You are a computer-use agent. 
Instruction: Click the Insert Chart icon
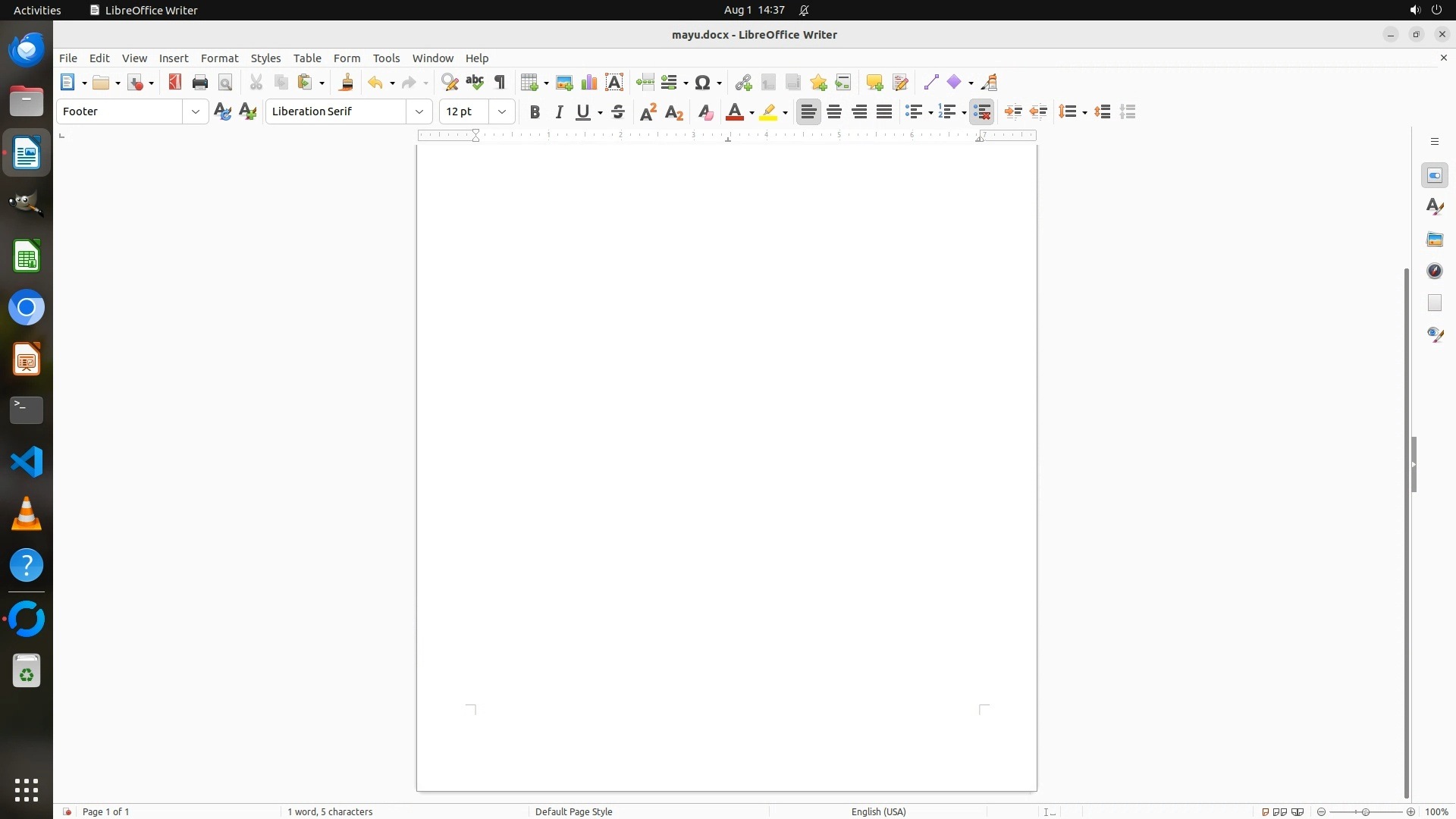click(x=589, y=83)
